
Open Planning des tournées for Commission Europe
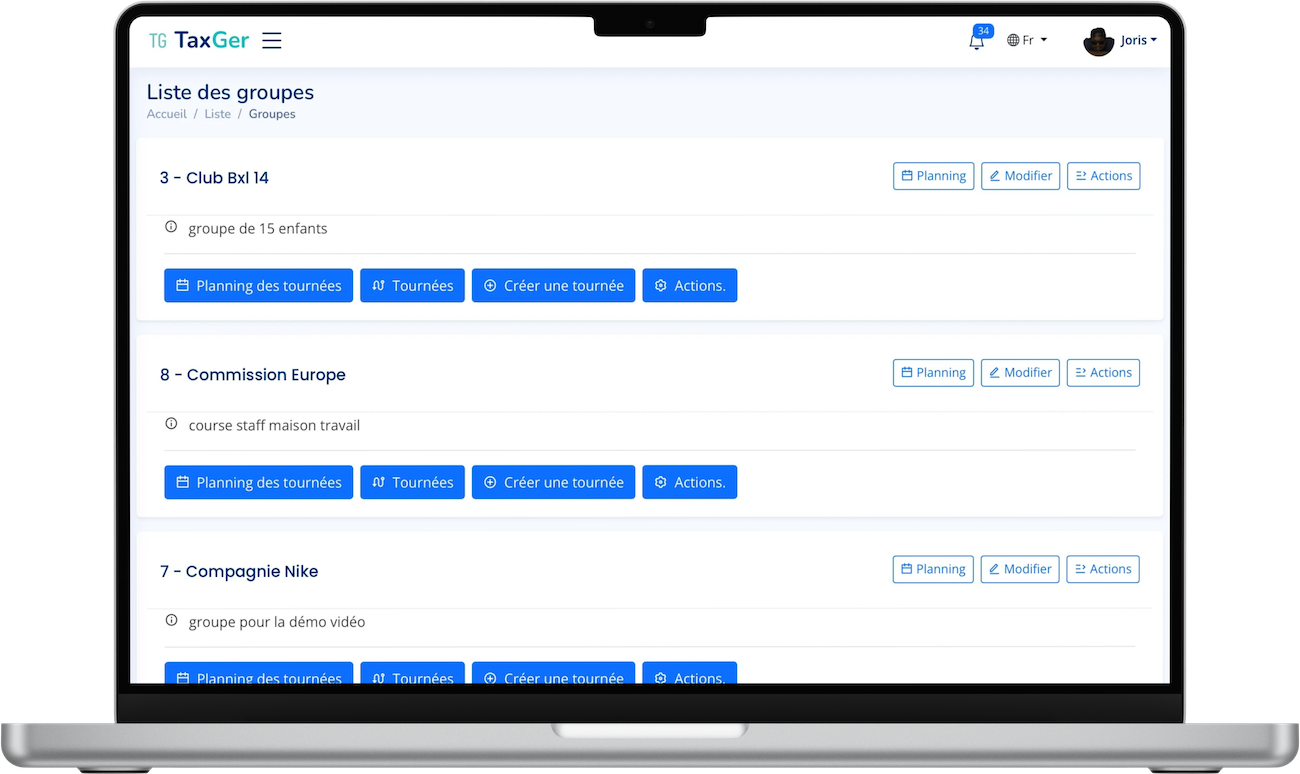pyautogui.click(x=258, y=482)
